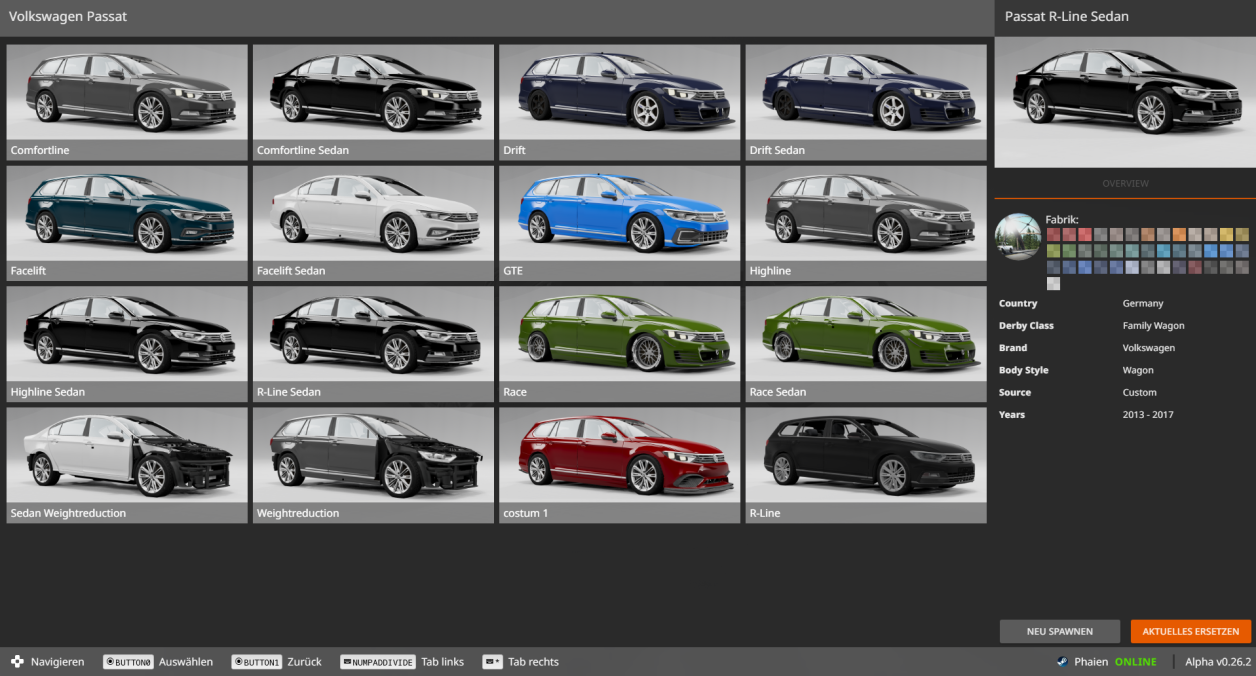
Task: Click the NUMPADDIVIDE Tab links key icon
Action: point(378,662)
